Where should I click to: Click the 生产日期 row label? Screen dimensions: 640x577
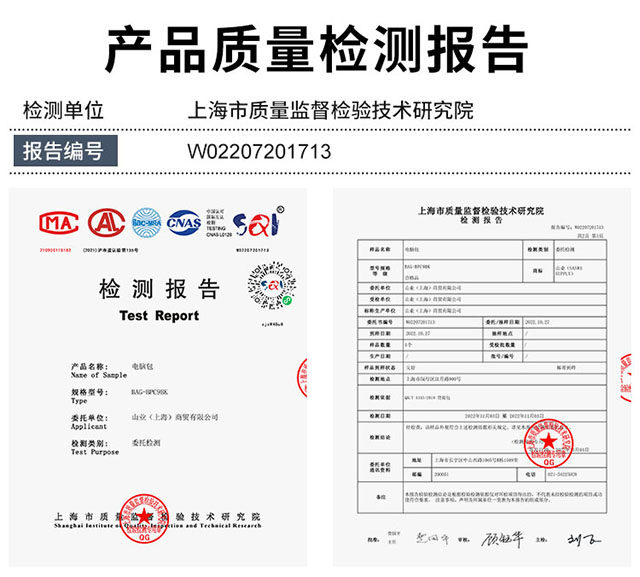[380, 356]
